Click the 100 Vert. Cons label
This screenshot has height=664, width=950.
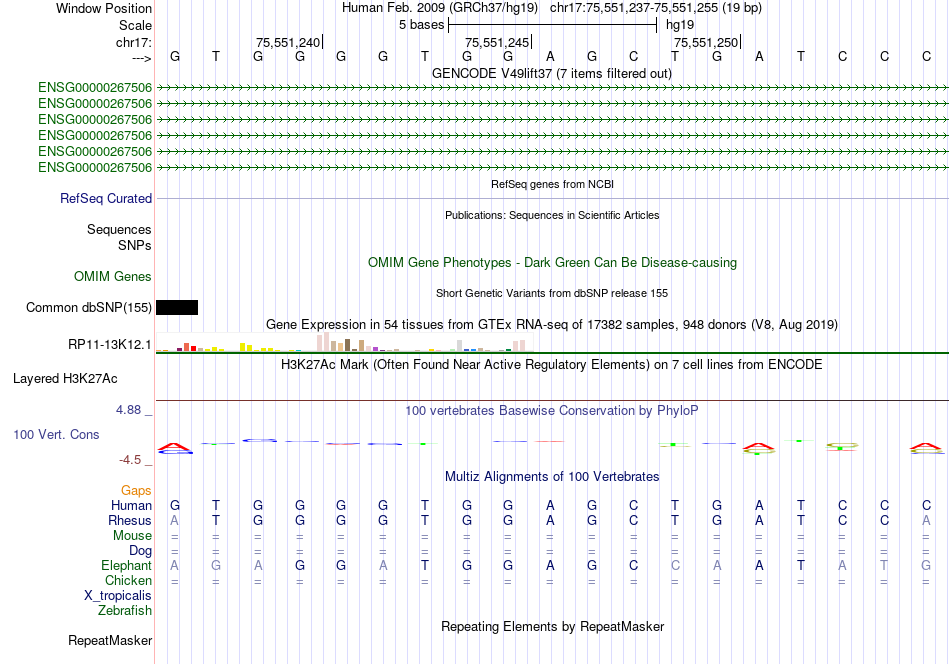[56, 434]
